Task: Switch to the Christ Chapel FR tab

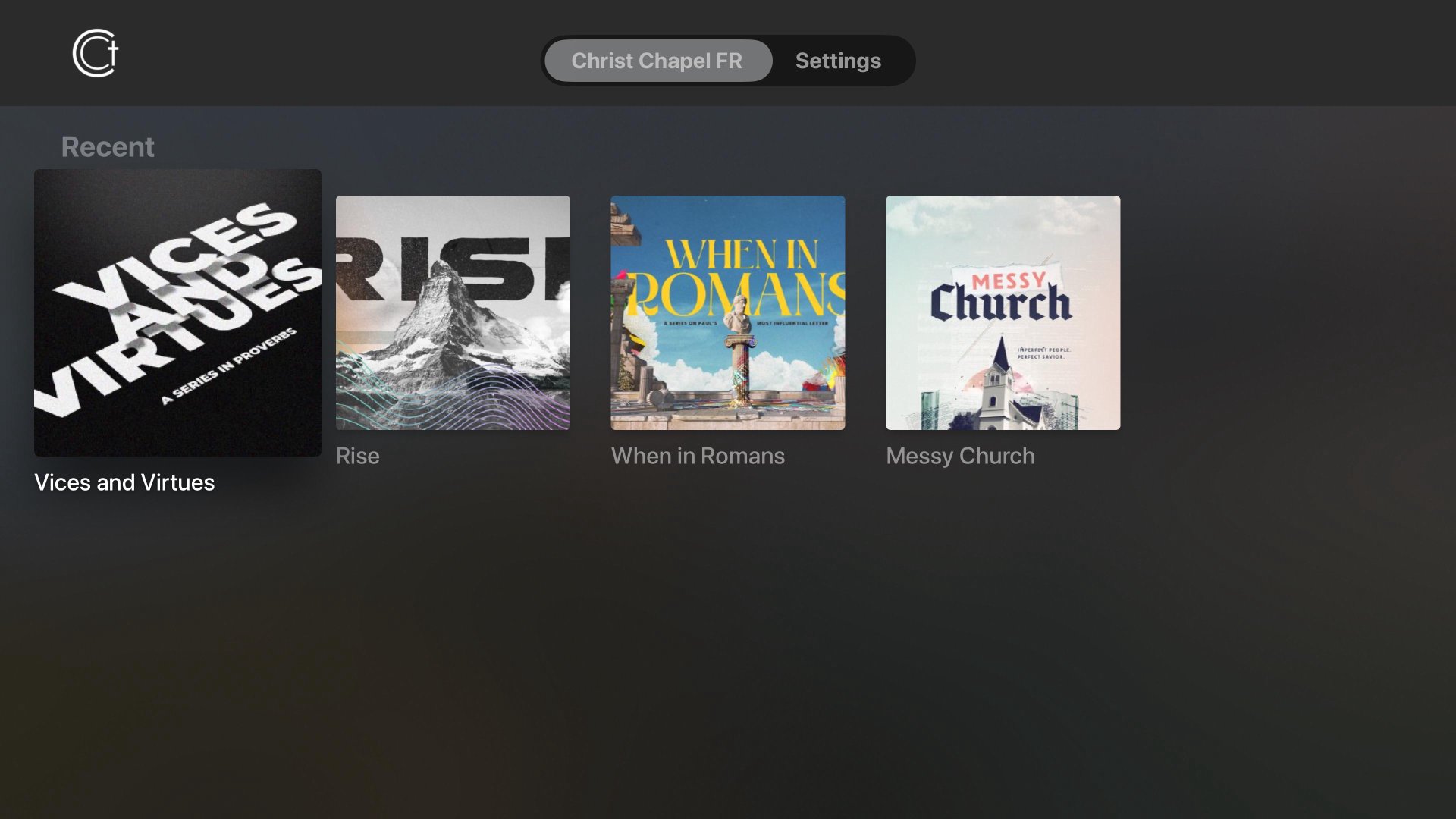Action: coord(657,61)
